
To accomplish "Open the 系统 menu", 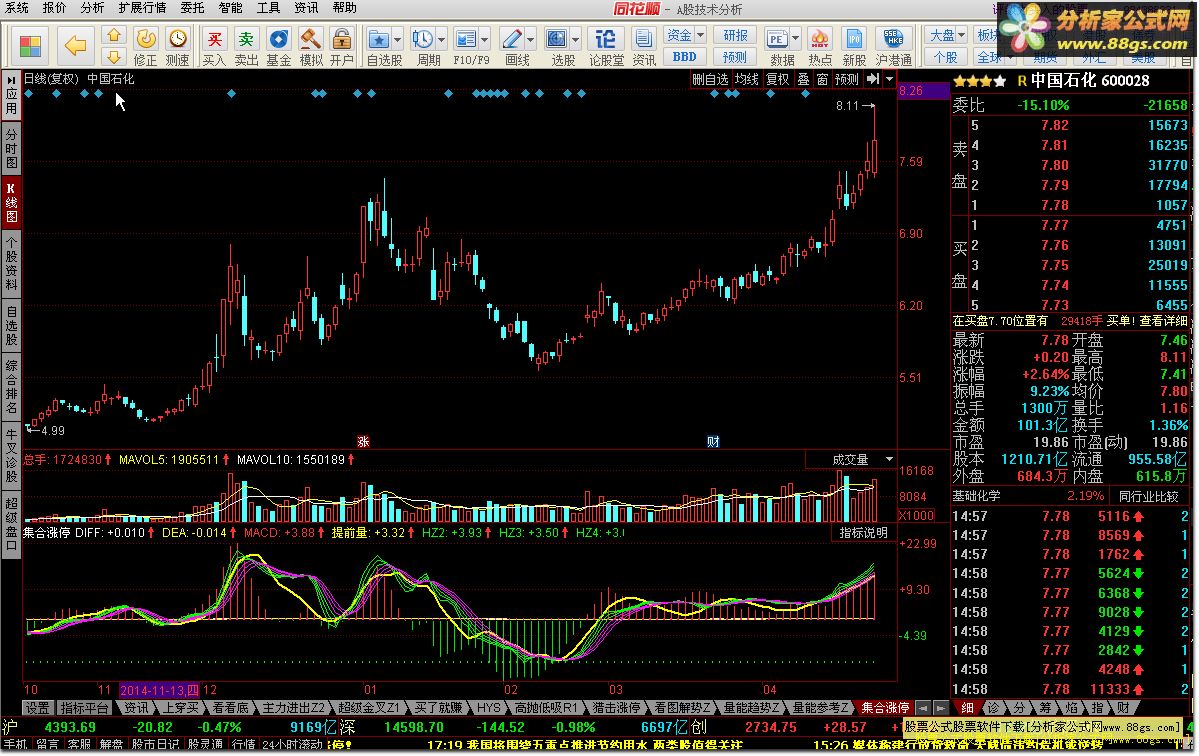I will [17, 8].
